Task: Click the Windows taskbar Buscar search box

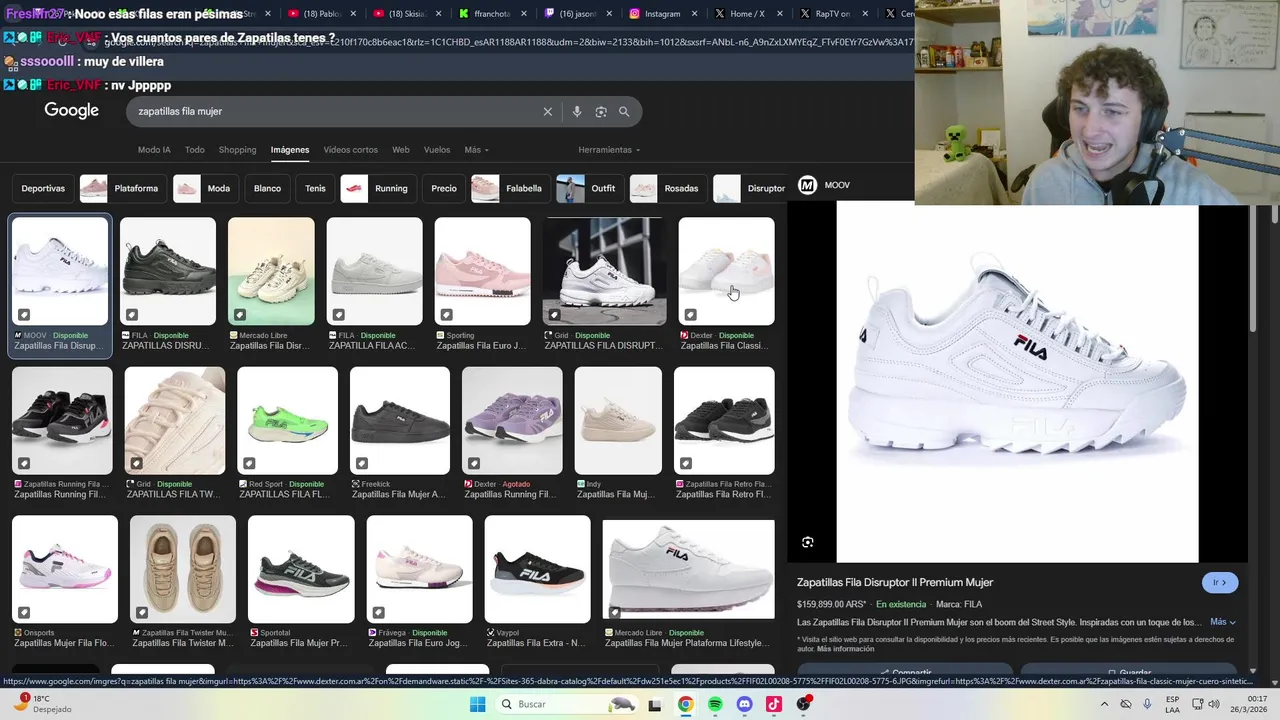Action: 566,704
